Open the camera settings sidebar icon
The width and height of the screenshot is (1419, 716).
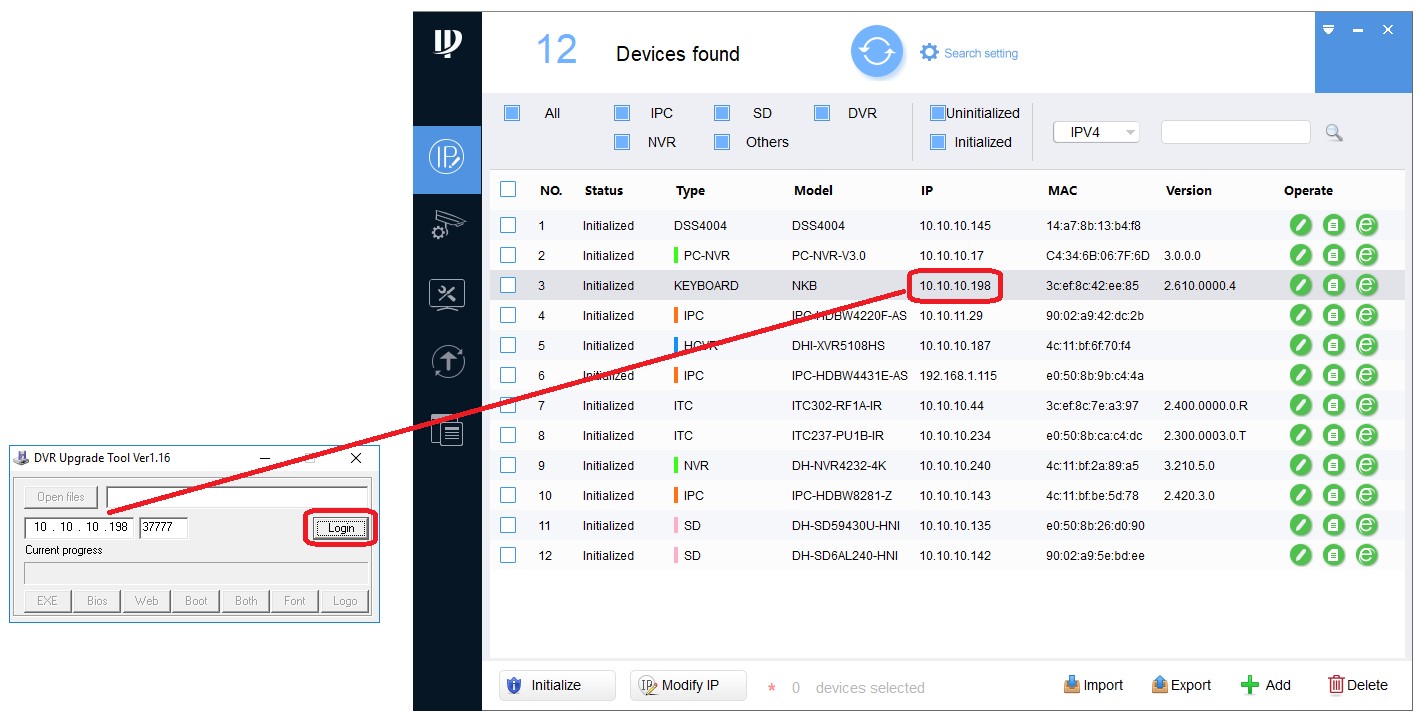pyautogui.click(x=447, y=225)
